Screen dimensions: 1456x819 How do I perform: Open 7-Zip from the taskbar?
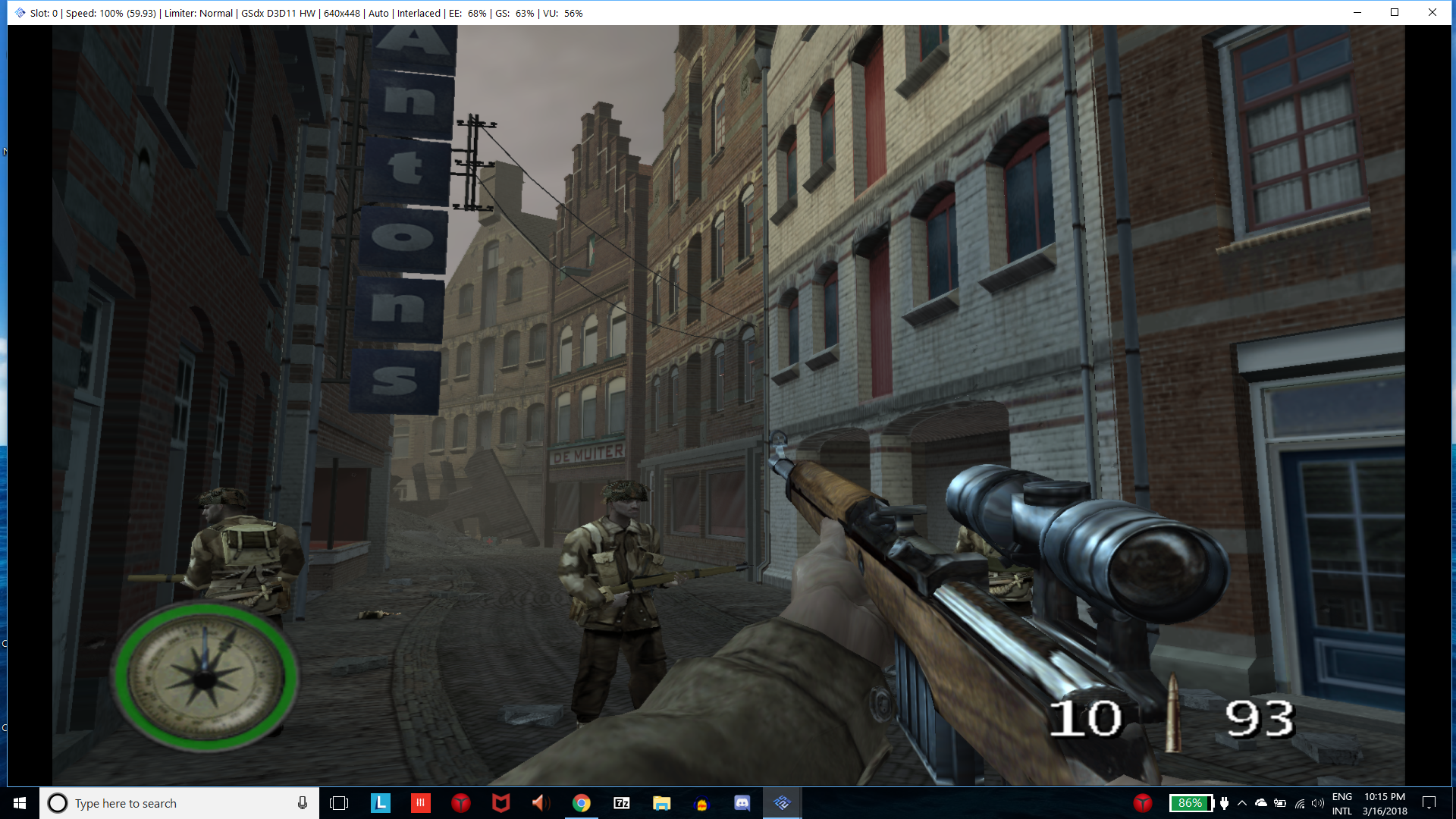621,803
